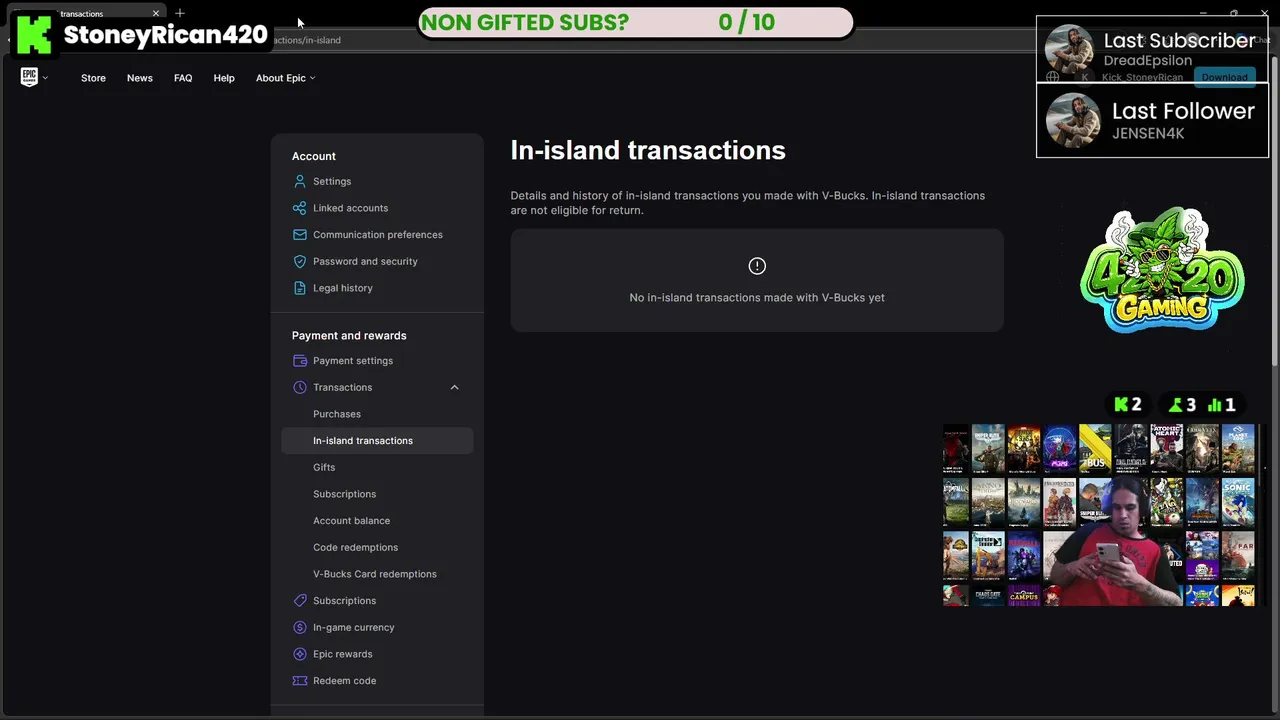Collapse the Transactions section chevron
This screenshot has width=1280, height=720.
point(454,387)
